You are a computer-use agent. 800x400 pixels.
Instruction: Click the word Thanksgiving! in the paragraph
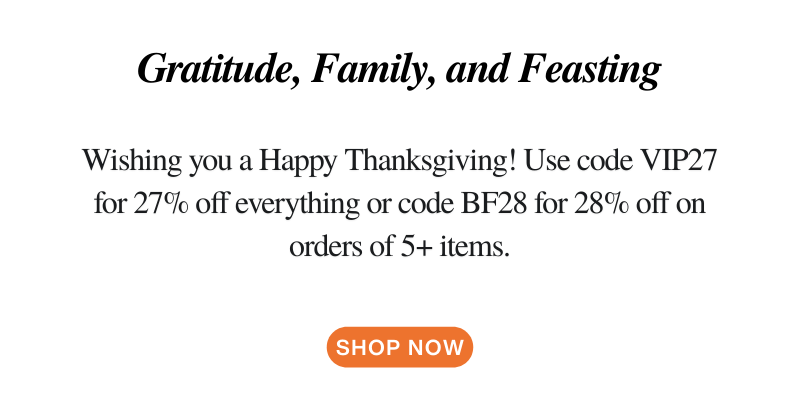pyautogui.click(x=432, y=162)
